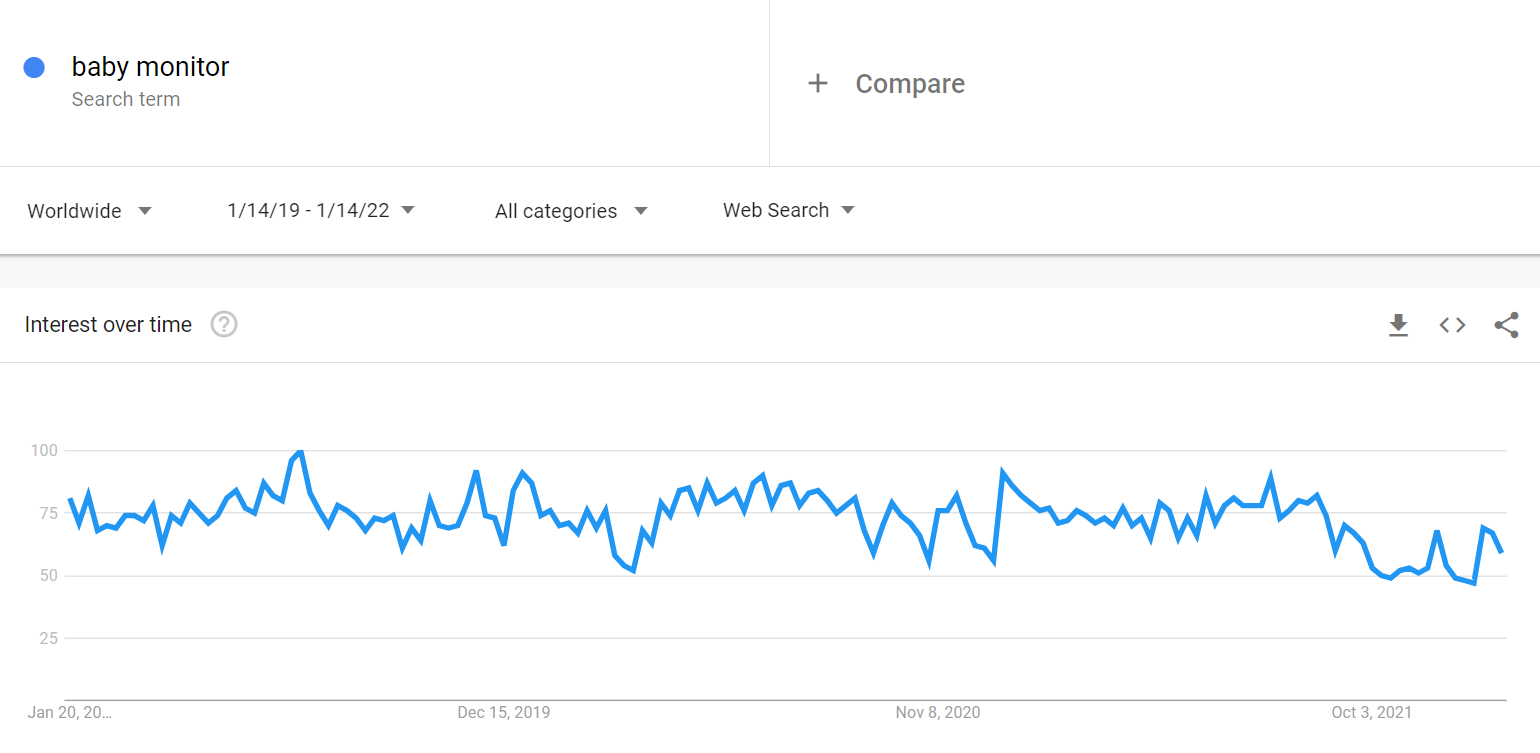Click the blue dot for baby monitor
The width and height of the screenshot is (1540, 753).
34,68
